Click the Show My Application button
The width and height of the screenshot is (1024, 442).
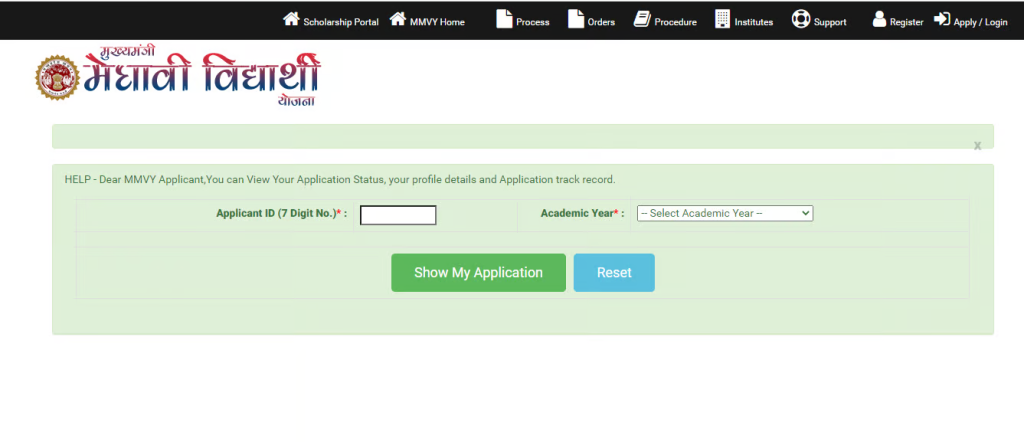pos(479,273)
